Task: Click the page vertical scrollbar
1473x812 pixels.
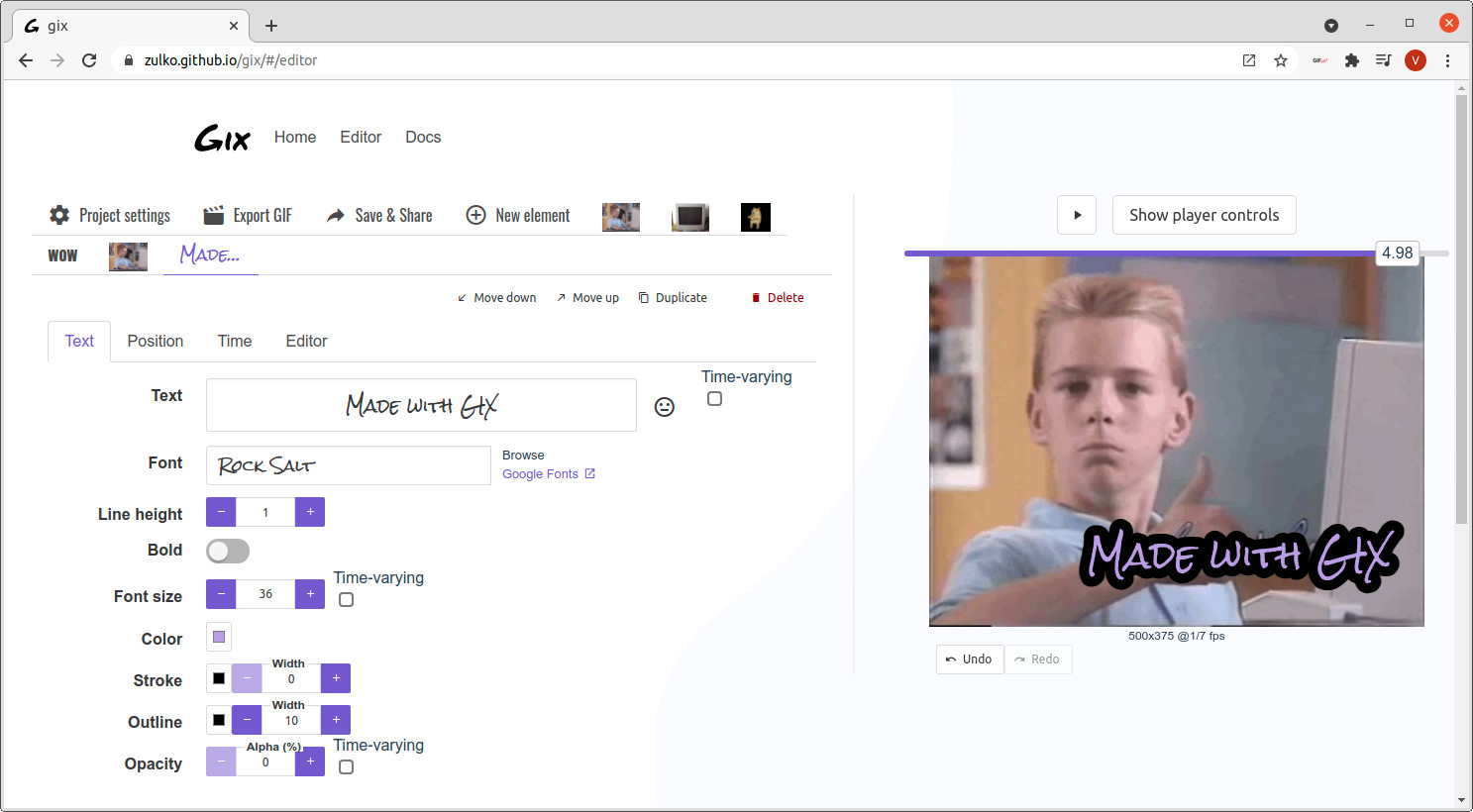Action: [x=1461, y=309]
